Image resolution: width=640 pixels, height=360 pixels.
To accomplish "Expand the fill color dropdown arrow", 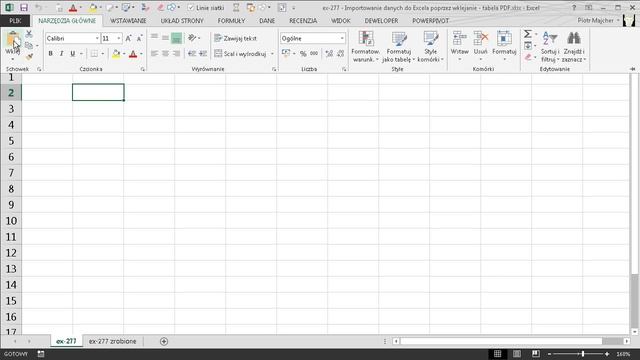I will (x=124, y=54).
